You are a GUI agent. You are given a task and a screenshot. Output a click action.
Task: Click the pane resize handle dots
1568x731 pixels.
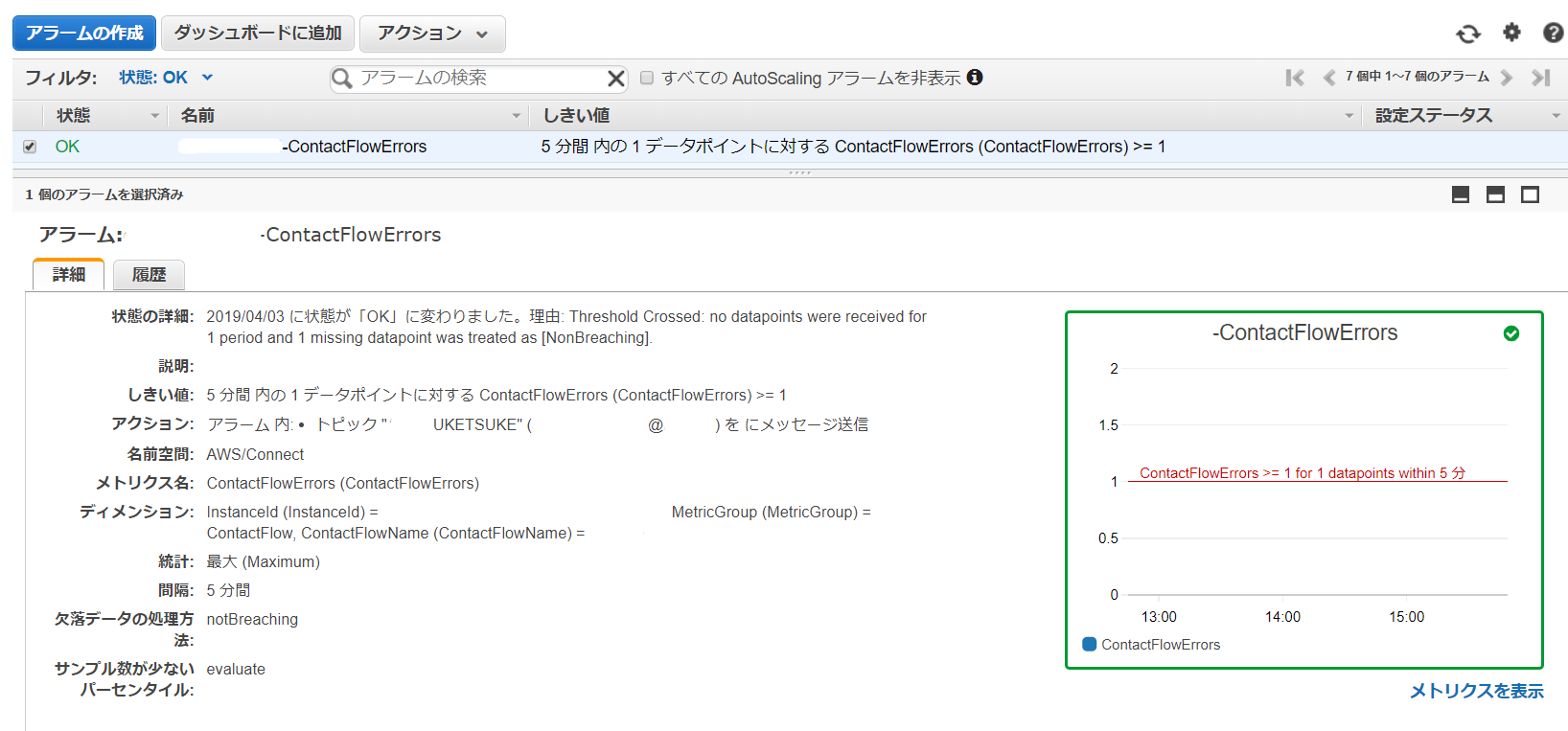coord(799,172)
